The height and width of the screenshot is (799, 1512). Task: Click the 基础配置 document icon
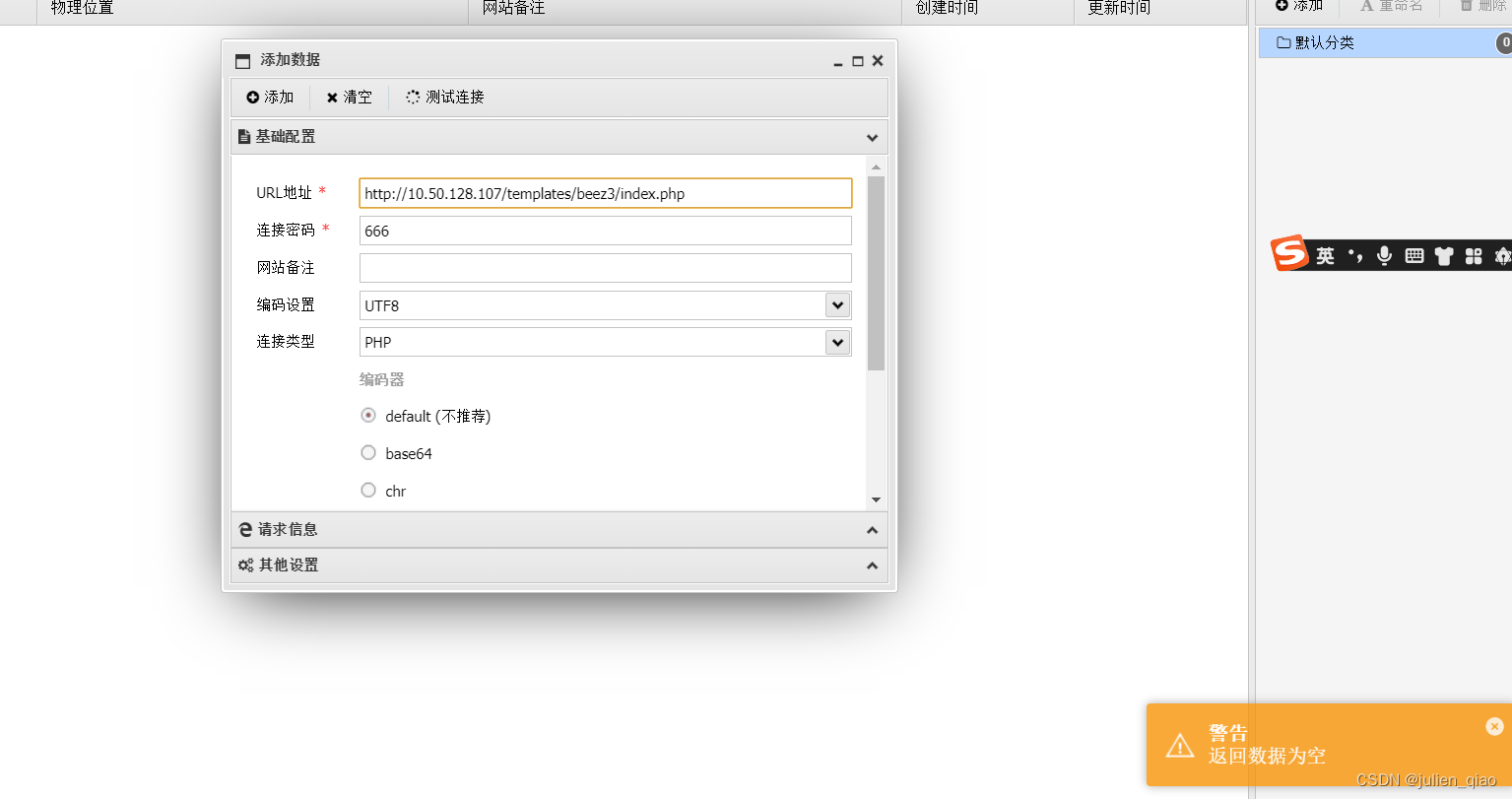click(244, 137)
